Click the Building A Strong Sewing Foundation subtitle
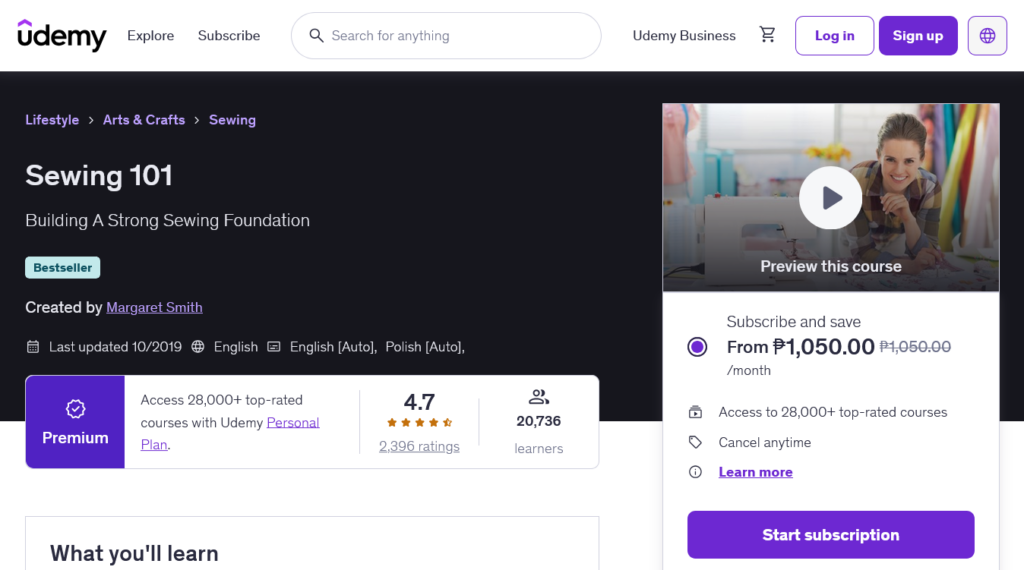This screenshot has height=570, width=1024. tap(168, 220)
